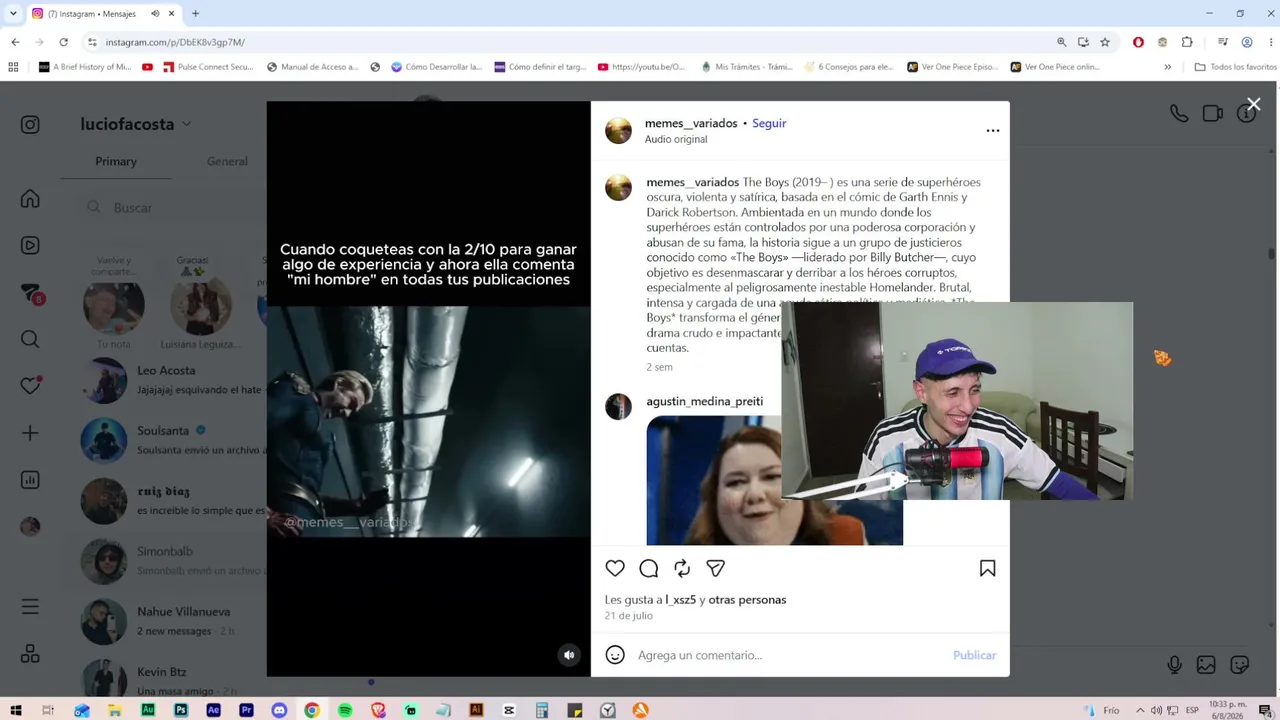Open the Todos los favoritos folder
Viewport: 1280px width, 720px height.
1236,67
